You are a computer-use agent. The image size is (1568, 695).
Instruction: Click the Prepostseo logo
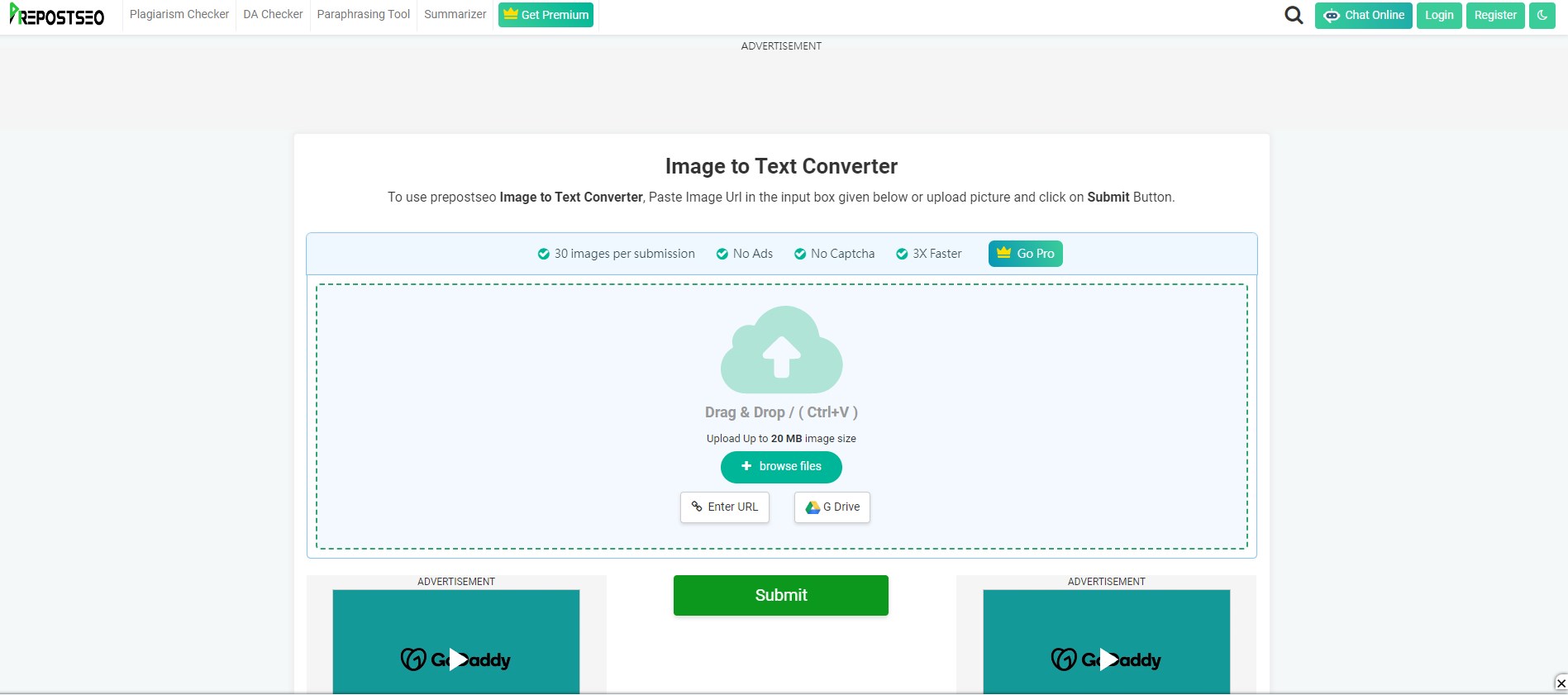click(57, 15)
